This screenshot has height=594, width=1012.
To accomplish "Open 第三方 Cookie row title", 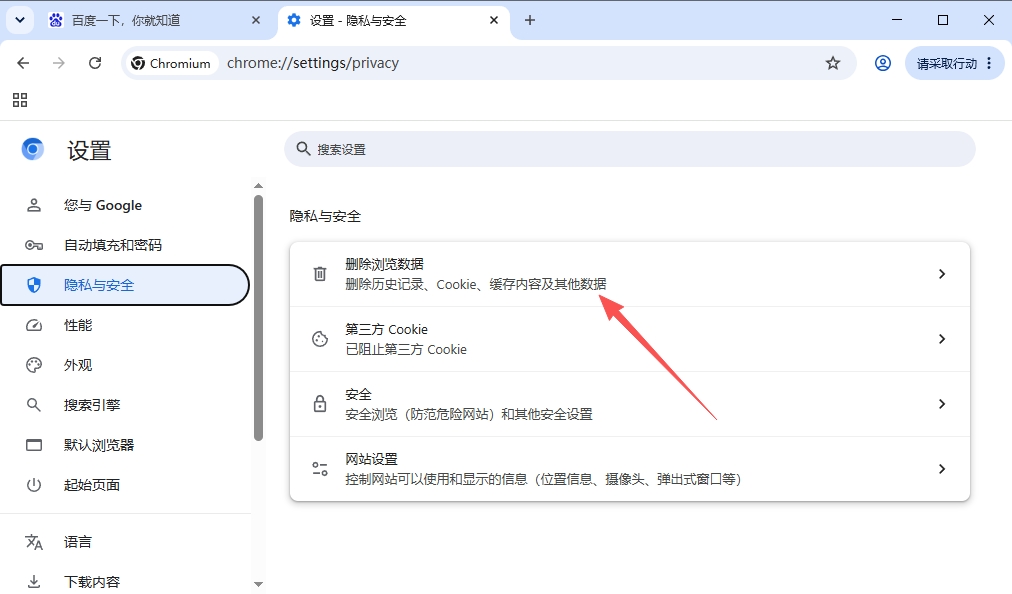I will [387, 329].
